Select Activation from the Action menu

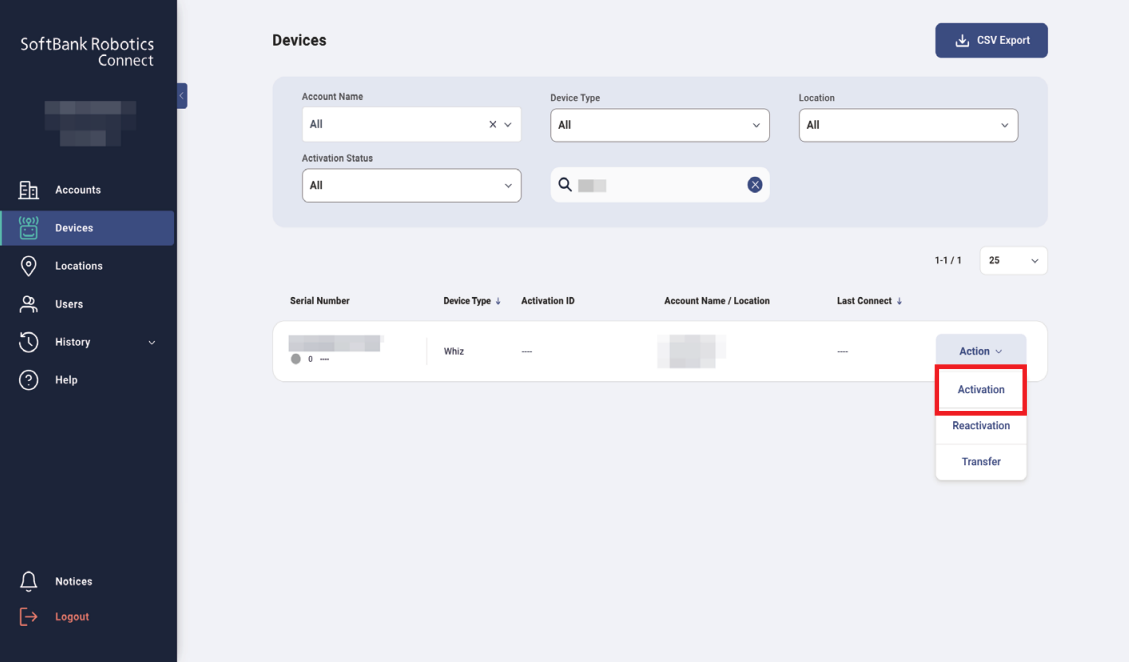(x=981, y=390)
